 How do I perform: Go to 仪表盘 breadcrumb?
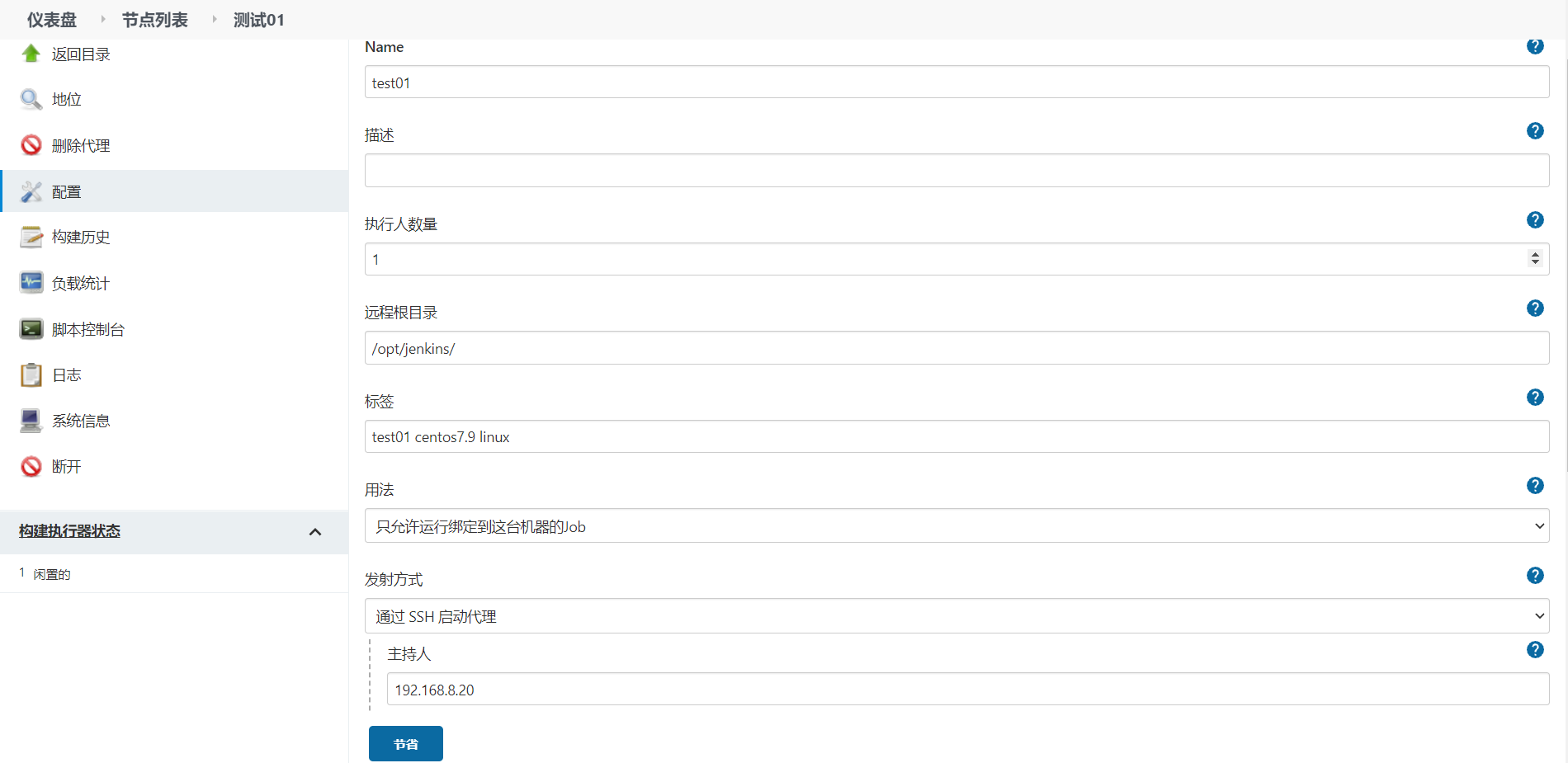pos(52,20)
